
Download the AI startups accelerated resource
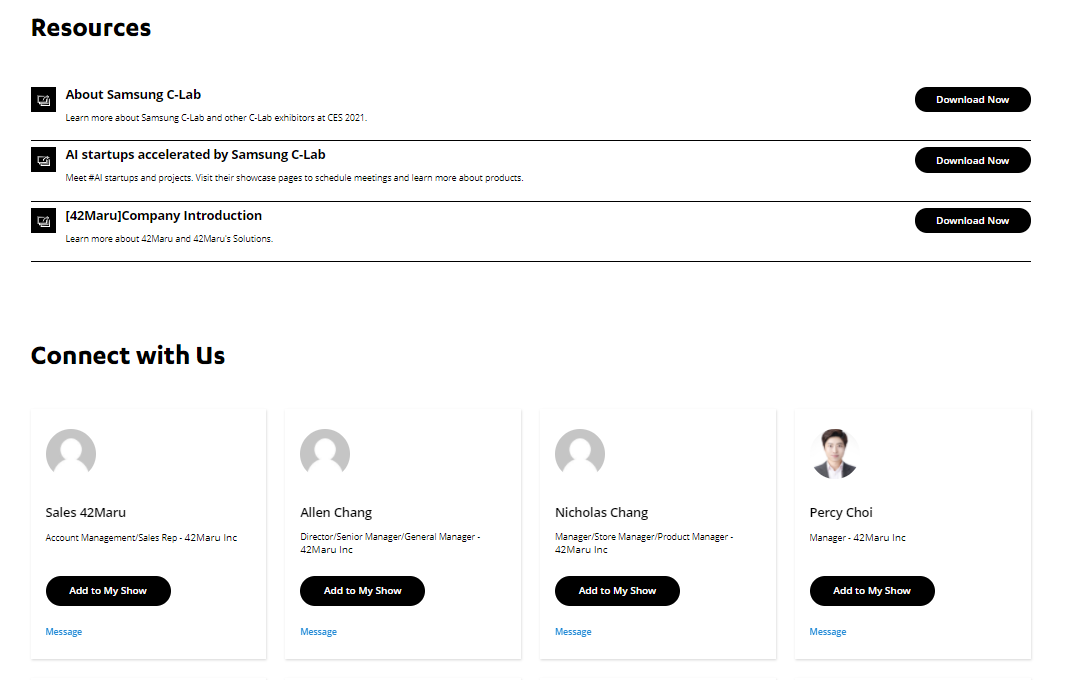point(972,160)
